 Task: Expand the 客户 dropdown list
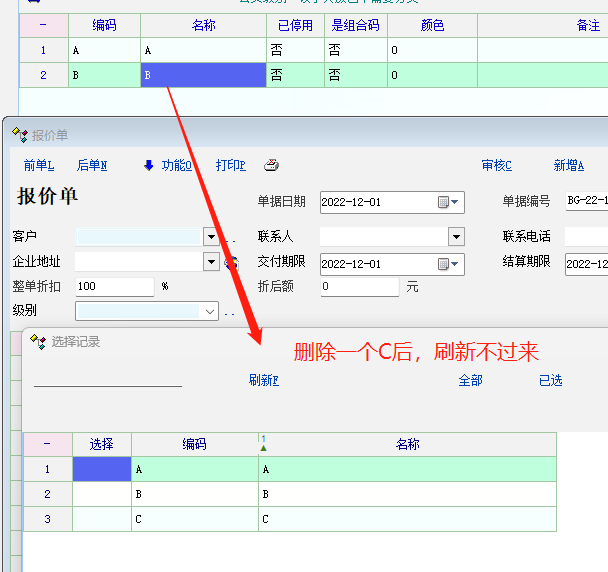(210, 237)
